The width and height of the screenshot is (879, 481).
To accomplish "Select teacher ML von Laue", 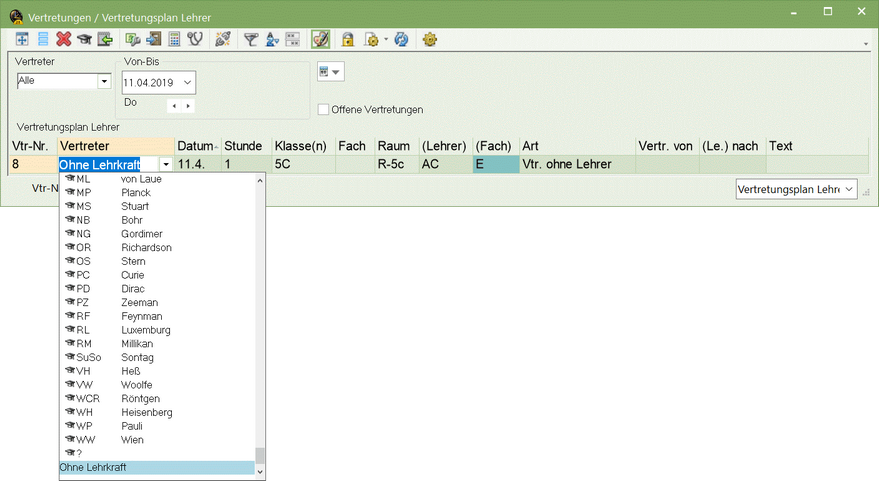I will click(157, 179).
